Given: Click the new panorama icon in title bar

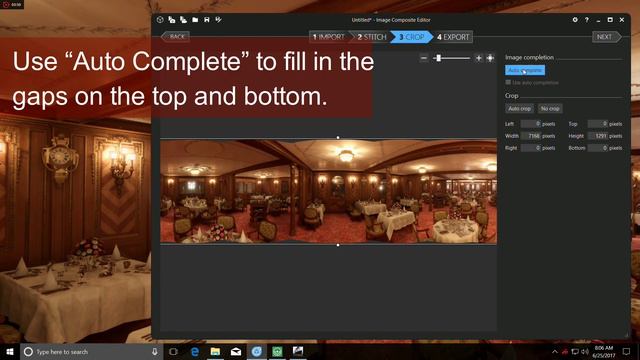Looking at the screenshot, I should coord(160,20).
